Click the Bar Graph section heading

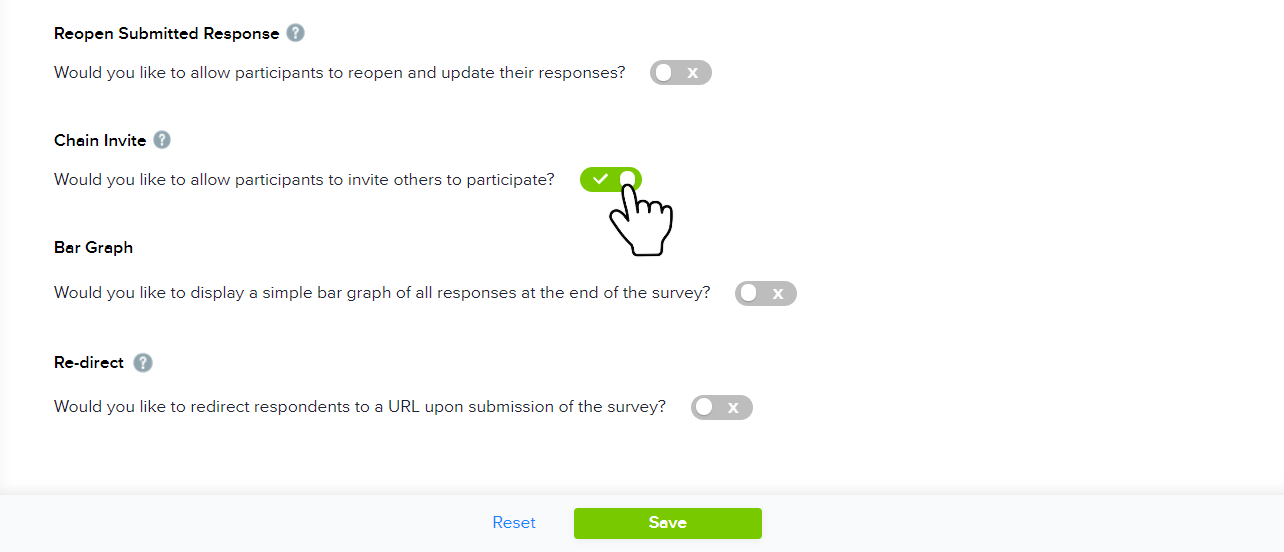[93, 247]
